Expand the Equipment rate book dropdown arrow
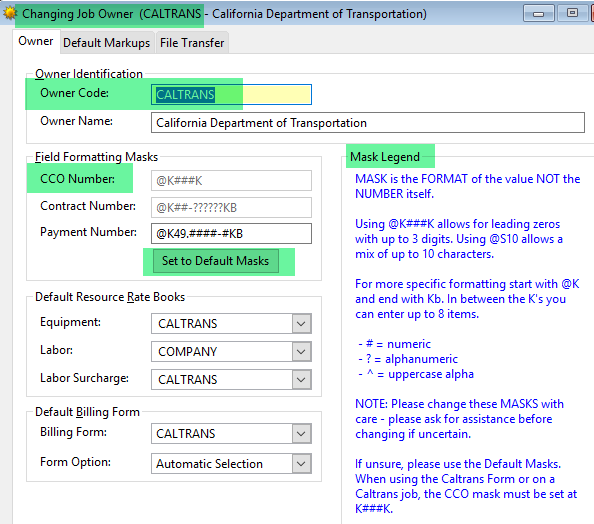Image resolution: width=594 pixels, height=524 pixels. click(x=302, y=324)
